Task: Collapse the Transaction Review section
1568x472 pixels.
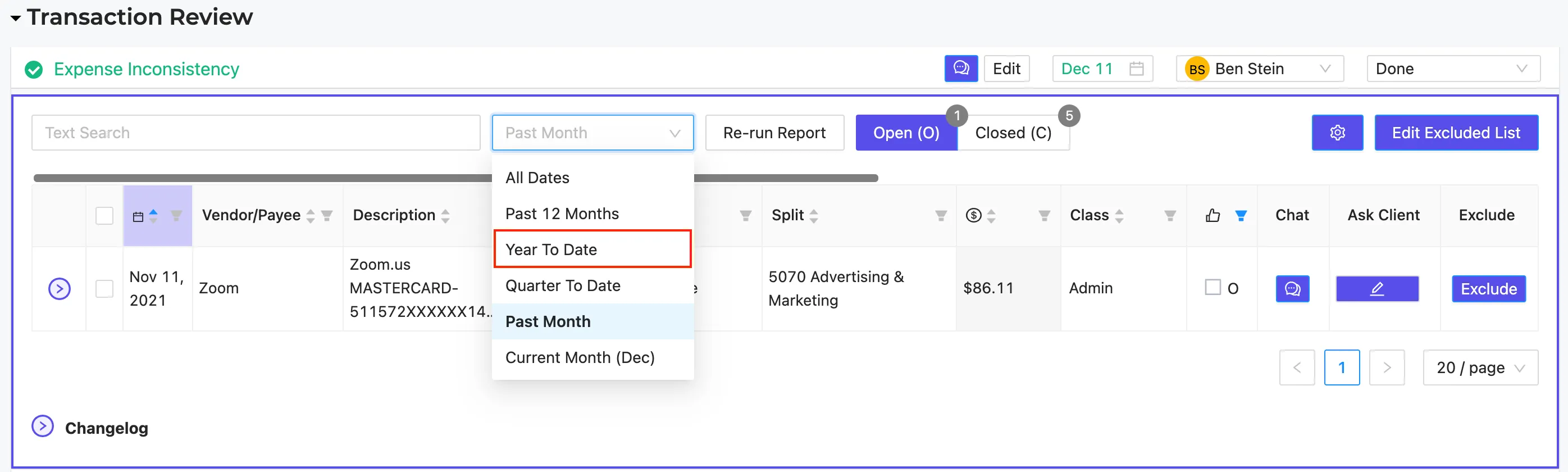Action: click(16, 19)
